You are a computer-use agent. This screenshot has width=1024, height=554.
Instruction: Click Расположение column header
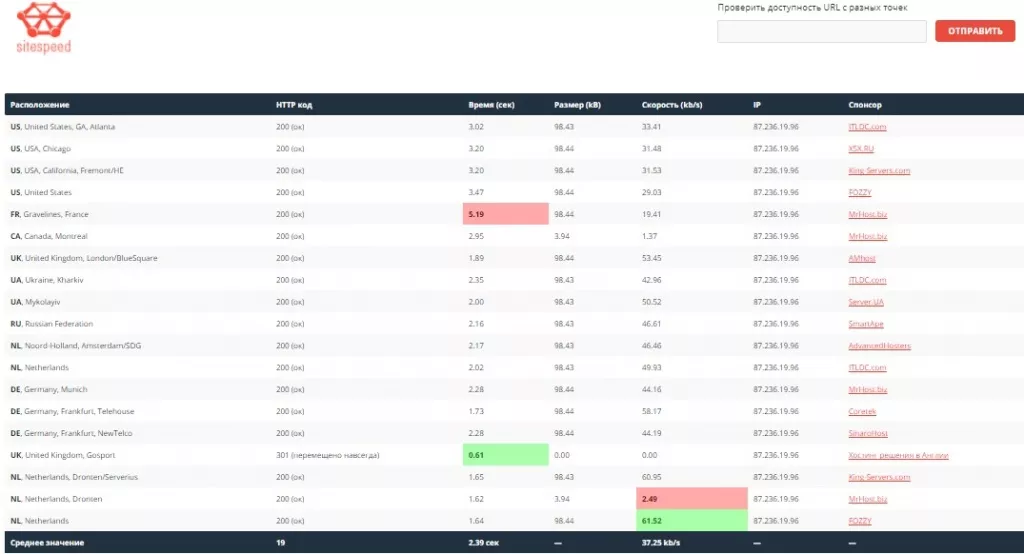[x=40, y=105]
